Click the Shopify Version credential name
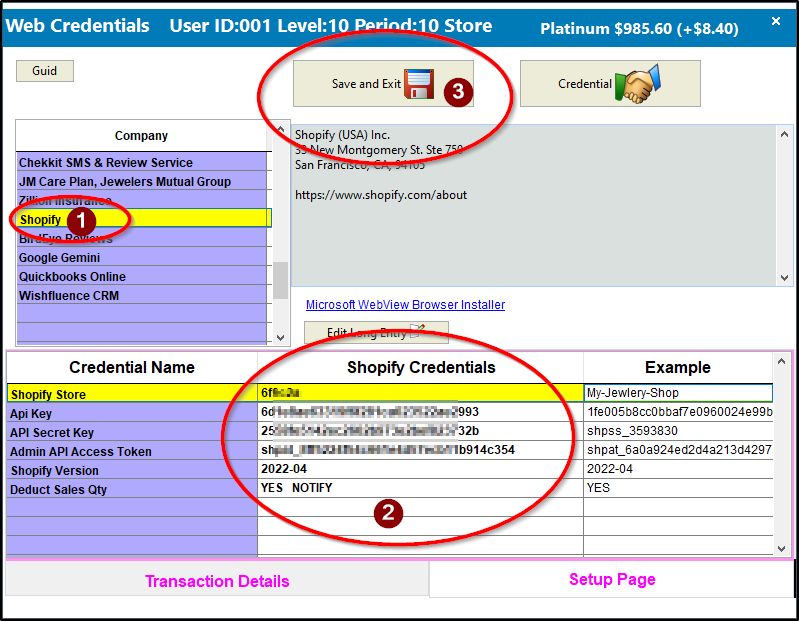Viewport: 799px width, 621px height. click(x=132, y=470)
